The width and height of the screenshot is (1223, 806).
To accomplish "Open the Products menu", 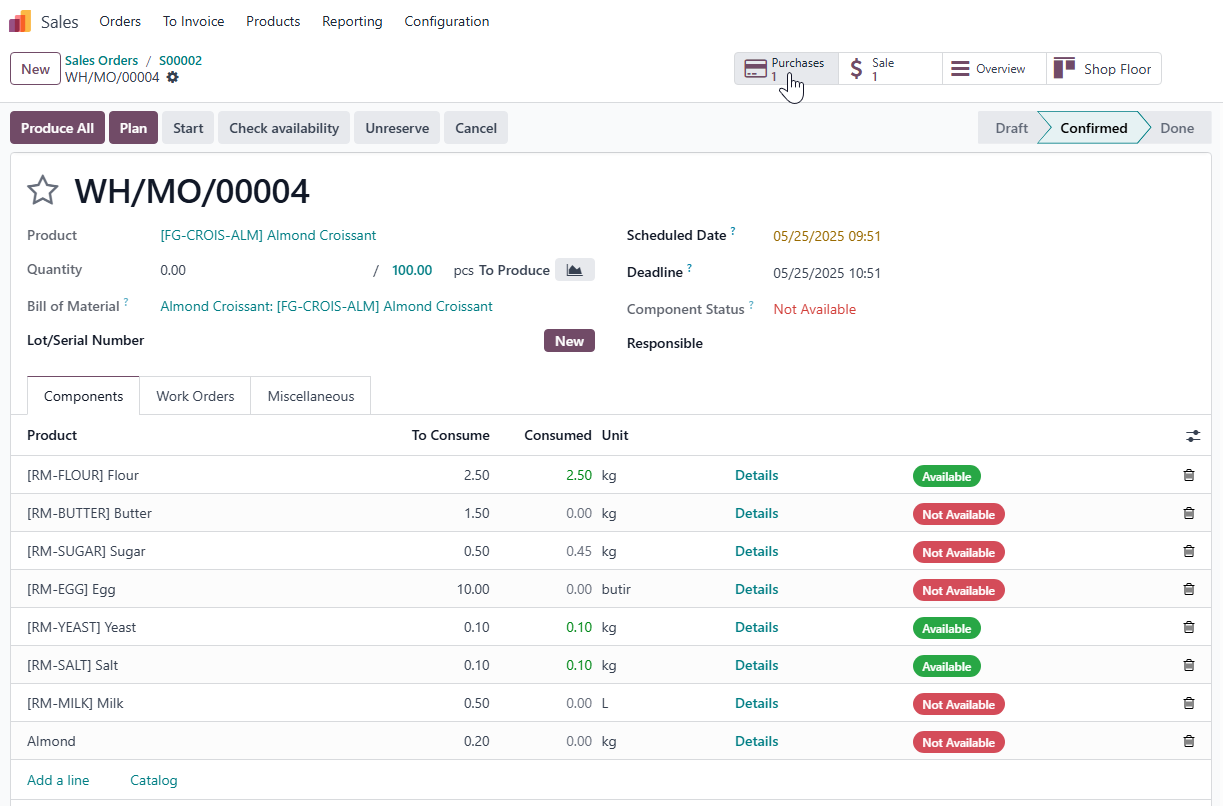I will coord(273,21).
